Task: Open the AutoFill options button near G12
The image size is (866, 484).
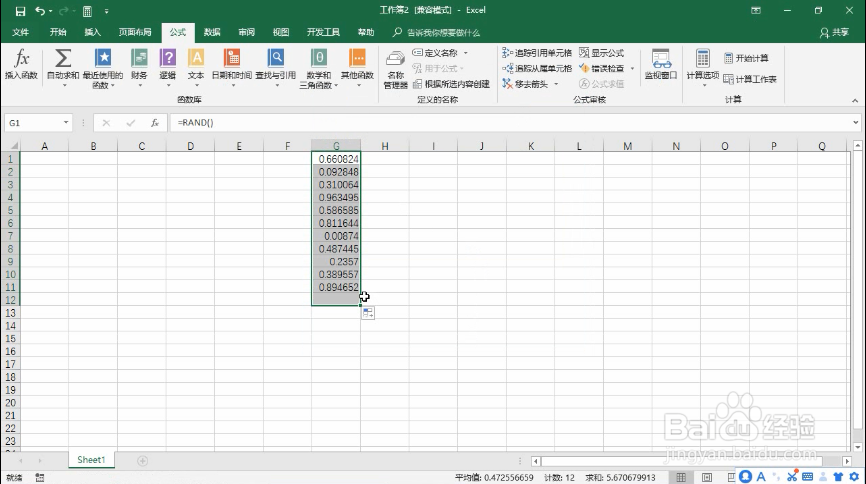Action: [368, 313]
